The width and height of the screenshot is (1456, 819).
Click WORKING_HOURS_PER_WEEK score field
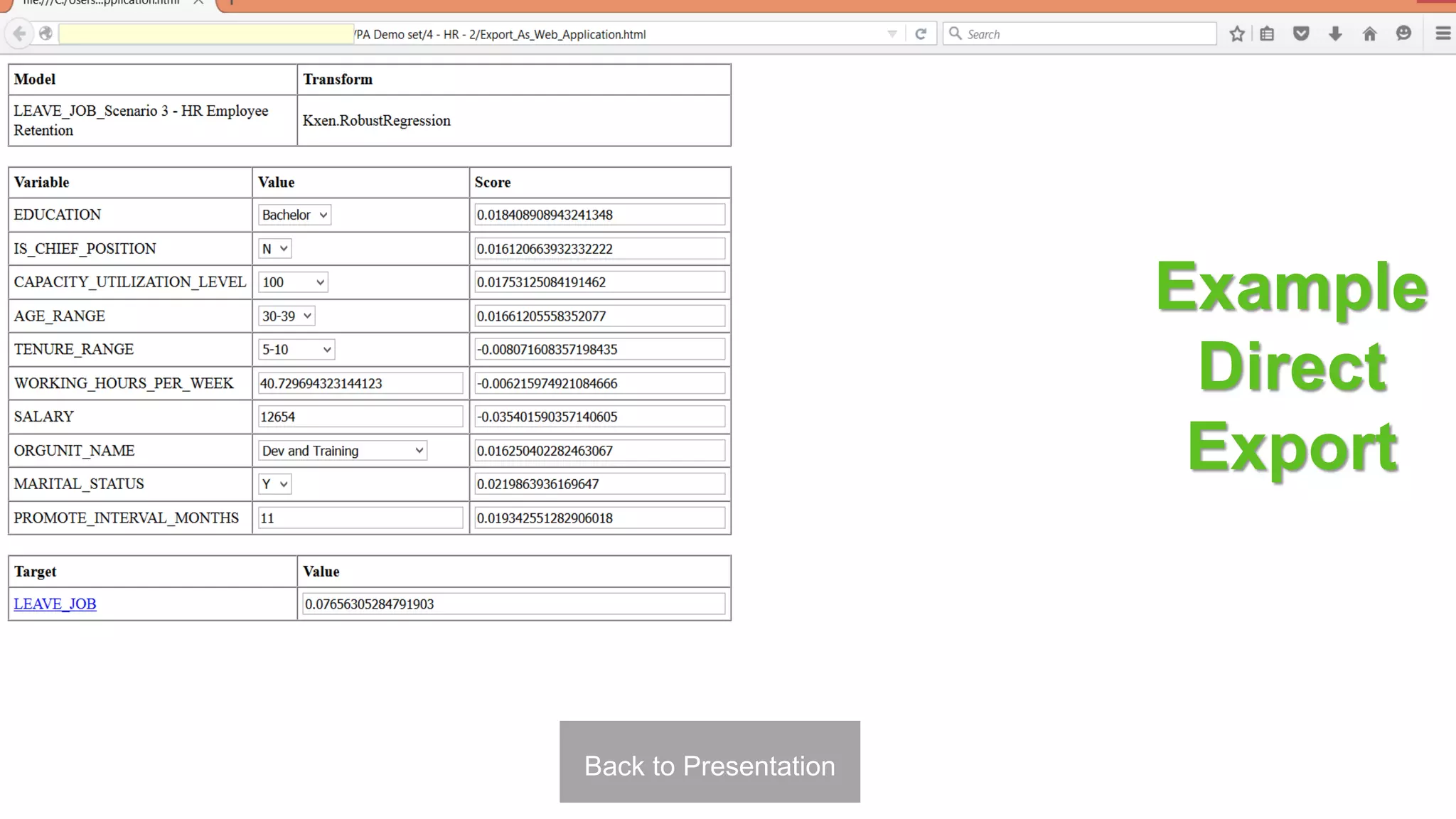(600, 383)
